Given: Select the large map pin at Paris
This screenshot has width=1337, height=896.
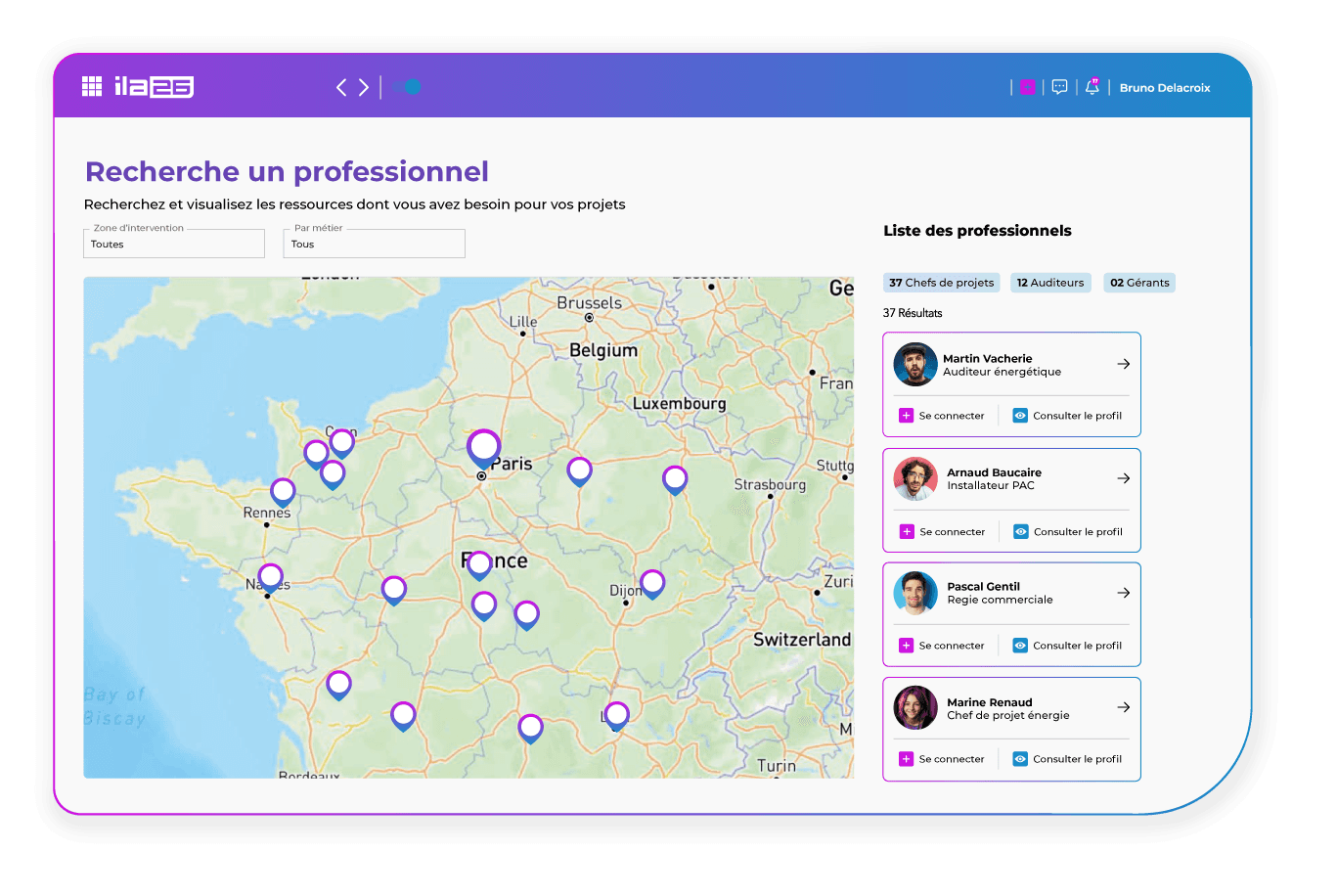Looking at the screenshot, I should click(x=483, y=449).
